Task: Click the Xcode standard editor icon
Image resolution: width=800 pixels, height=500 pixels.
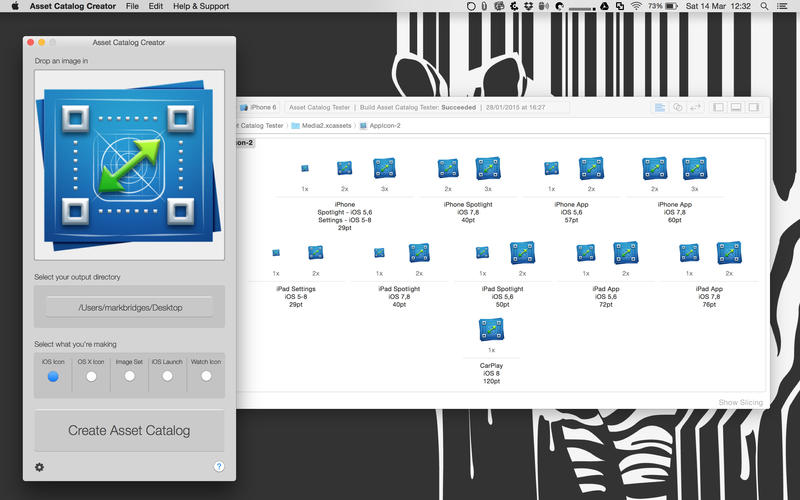Action: (660, 107)
